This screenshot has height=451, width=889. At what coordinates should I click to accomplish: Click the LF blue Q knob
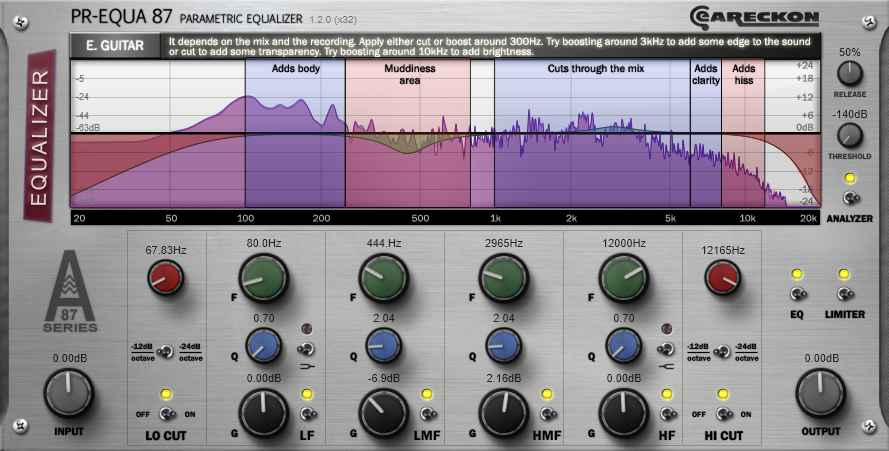264,345
